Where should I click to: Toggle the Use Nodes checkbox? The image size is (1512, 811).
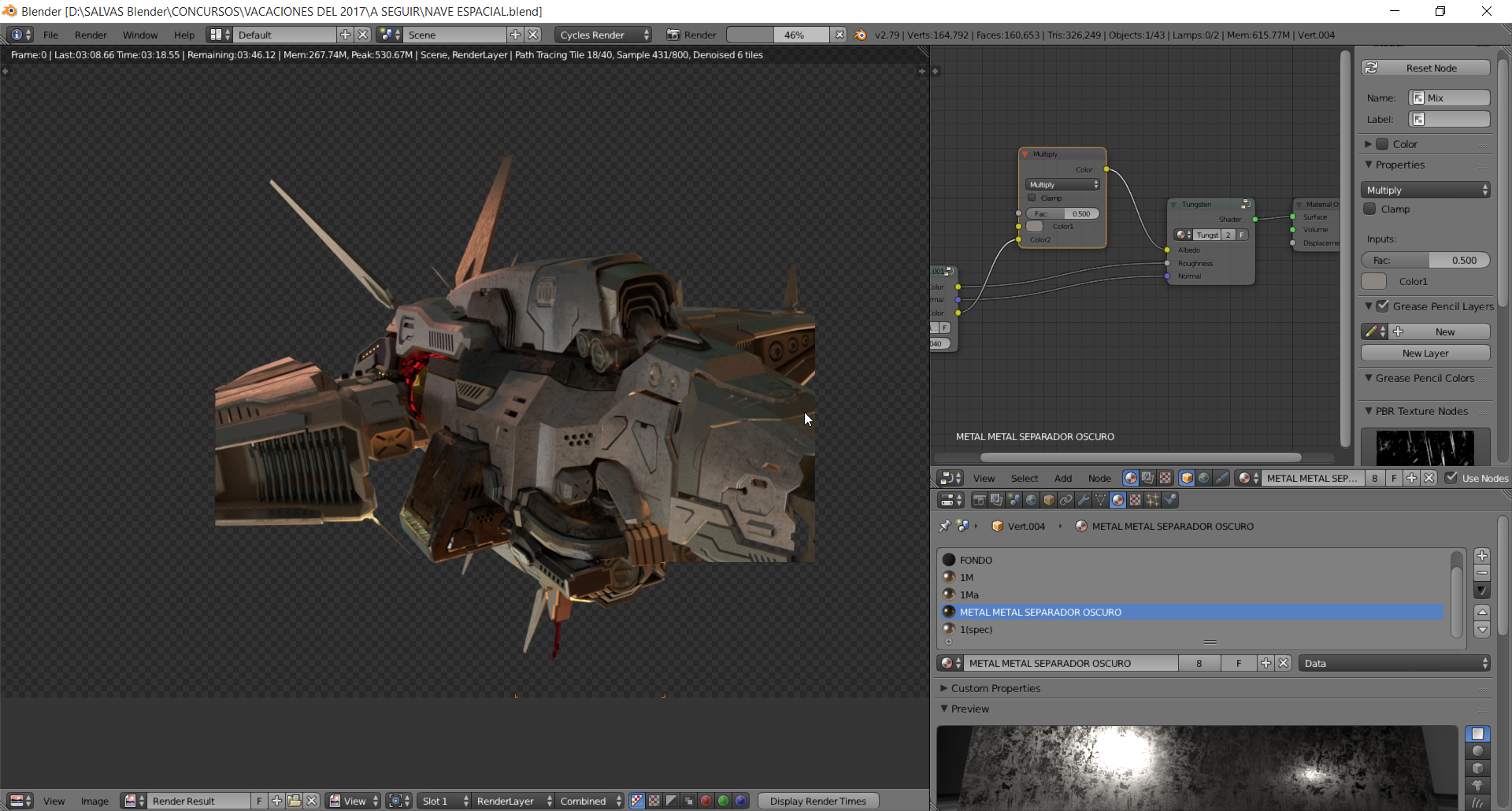click(1451, 478)
